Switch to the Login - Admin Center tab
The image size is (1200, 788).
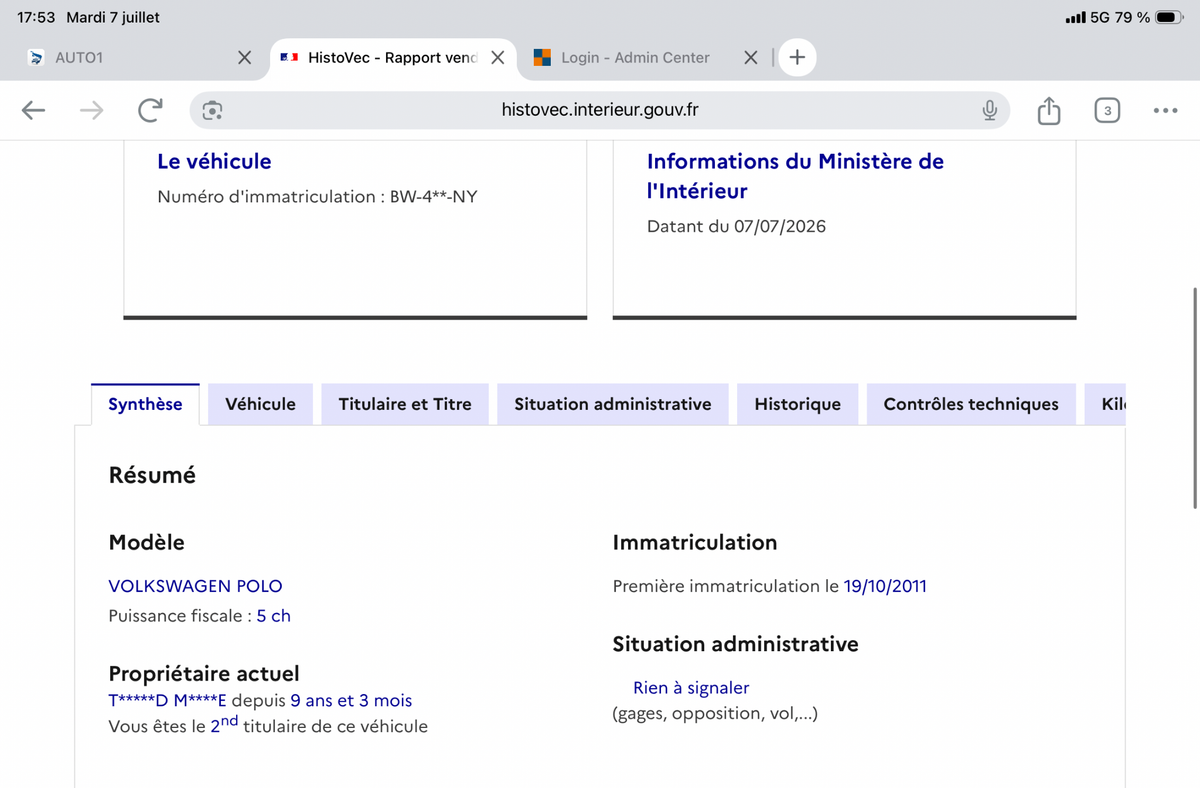tap(635, 57)
